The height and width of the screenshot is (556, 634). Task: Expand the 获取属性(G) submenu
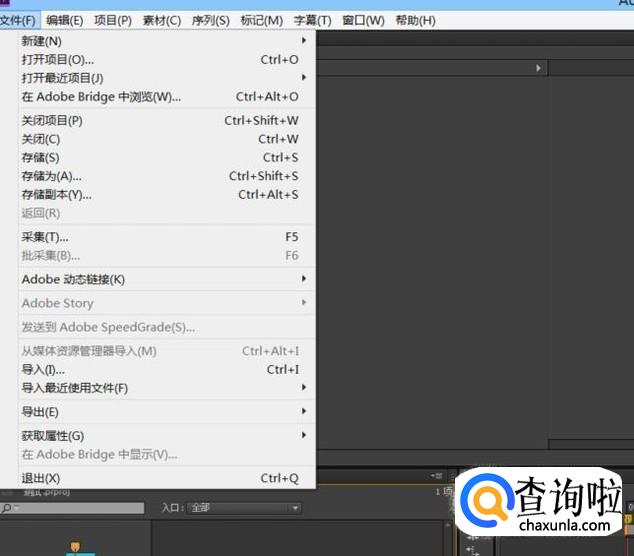pos(166,436)
